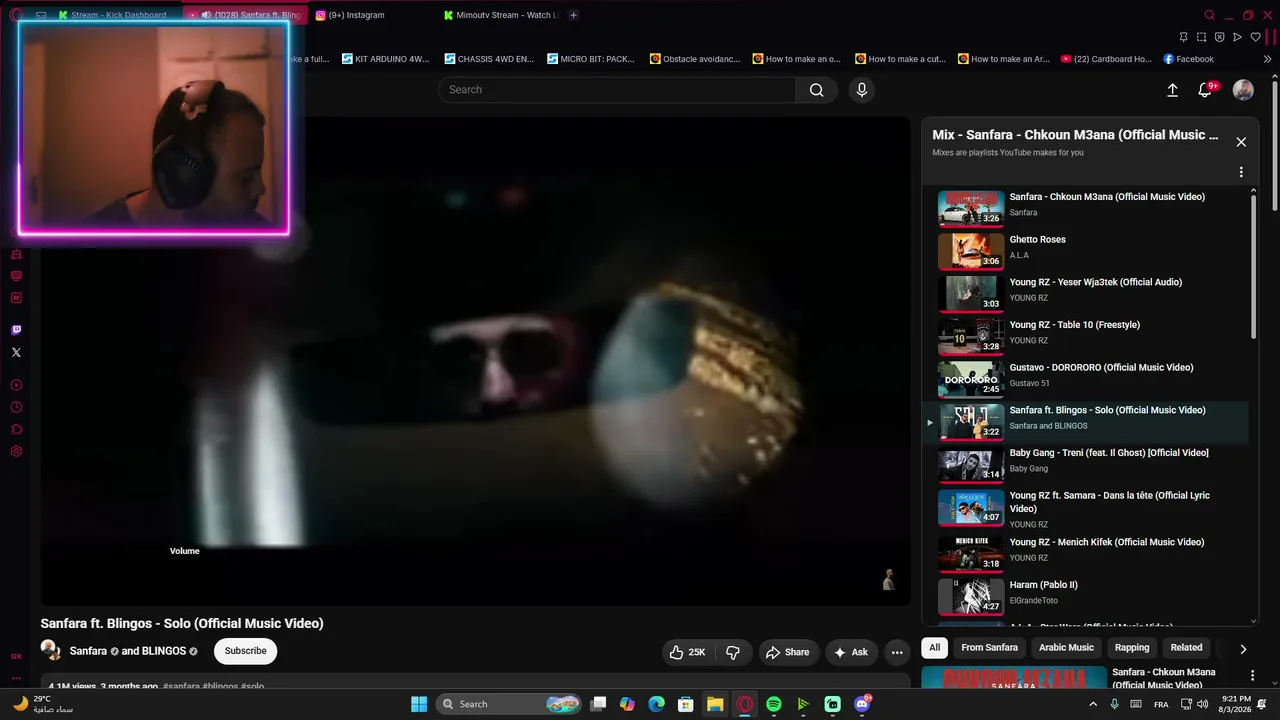Screen dimensions: 1280x720
Task: Click the Share button
Action: pyautogui.click(x=787, y=652)
